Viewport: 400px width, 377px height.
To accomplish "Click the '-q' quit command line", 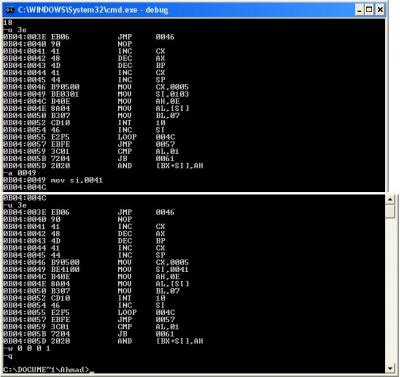I will [x=8, y=356].
